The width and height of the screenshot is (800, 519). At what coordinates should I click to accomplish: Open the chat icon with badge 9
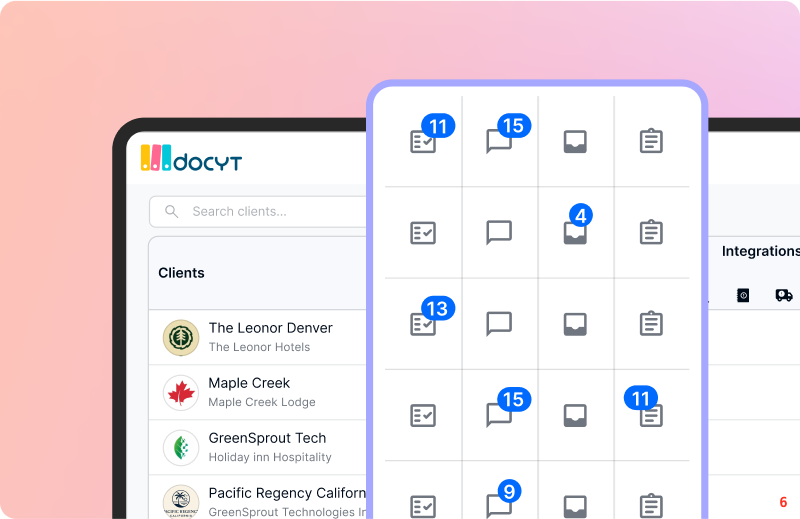[x=499, y=506]
